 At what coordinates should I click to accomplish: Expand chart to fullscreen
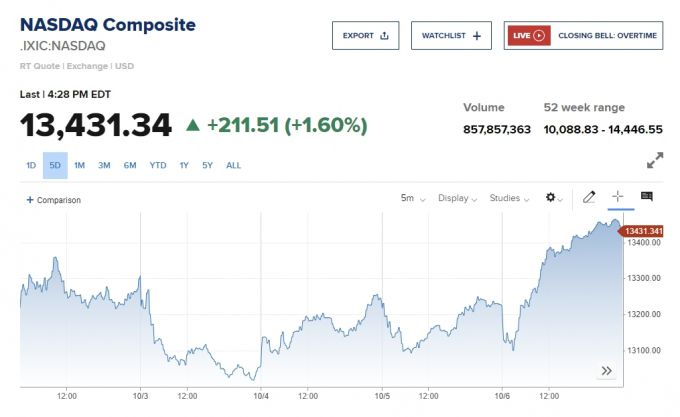click(655, 160)
